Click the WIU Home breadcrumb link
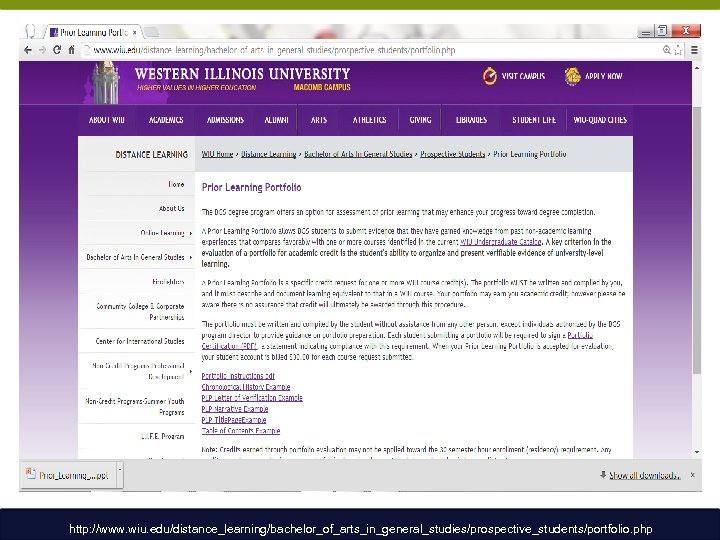 point(217,154)
